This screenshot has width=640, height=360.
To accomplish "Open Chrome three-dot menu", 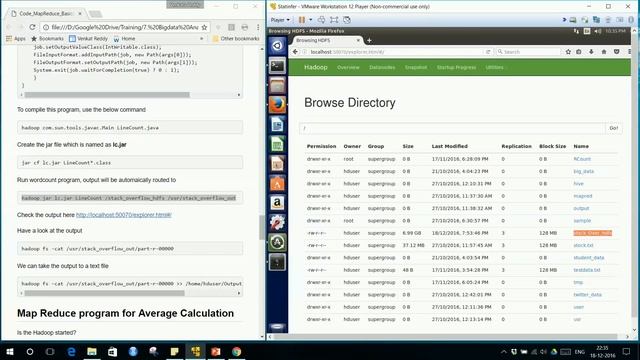I will coord(258,27).
